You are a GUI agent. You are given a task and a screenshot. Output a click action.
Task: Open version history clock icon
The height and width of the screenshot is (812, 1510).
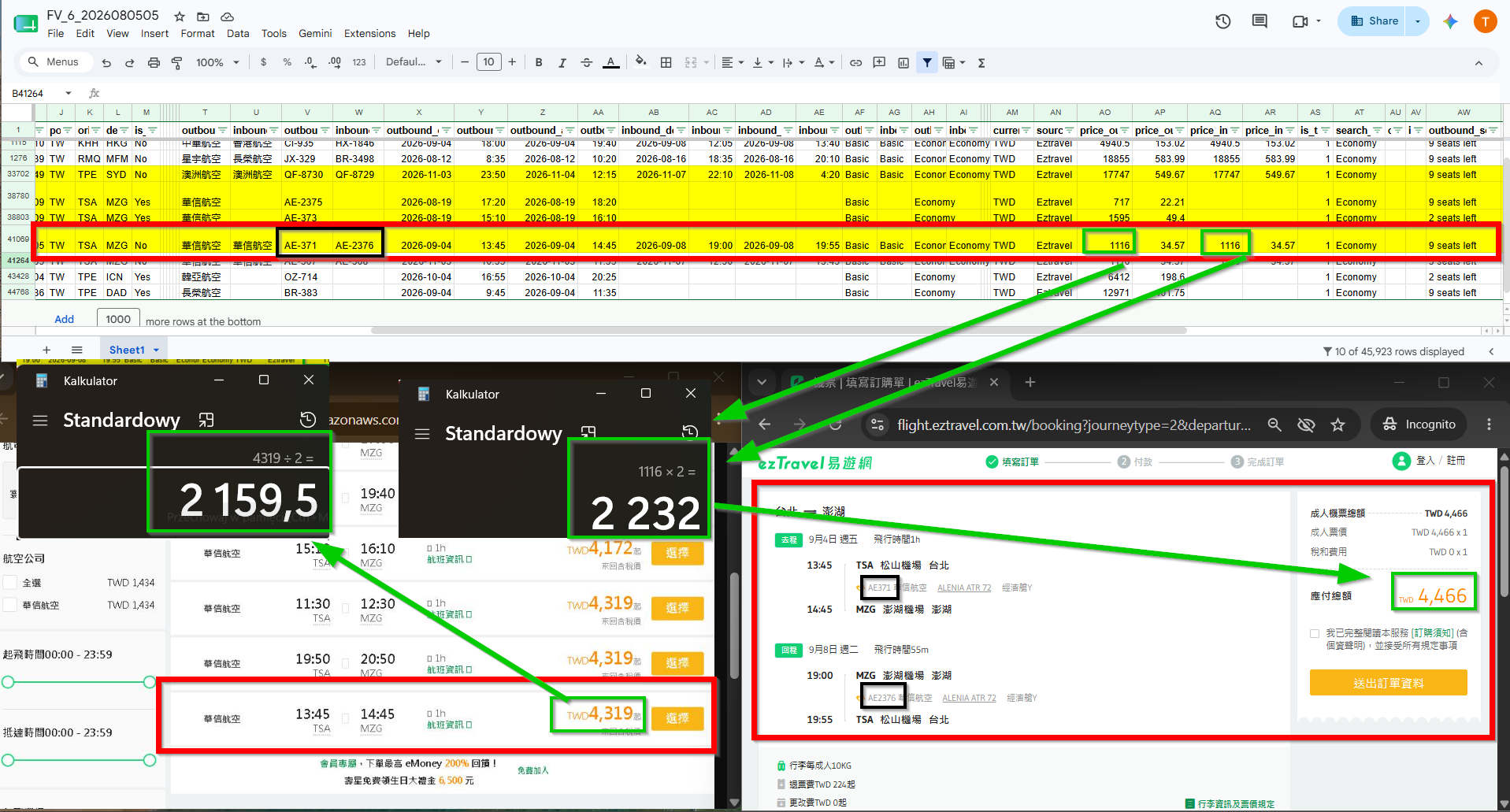click(1223, 21)
